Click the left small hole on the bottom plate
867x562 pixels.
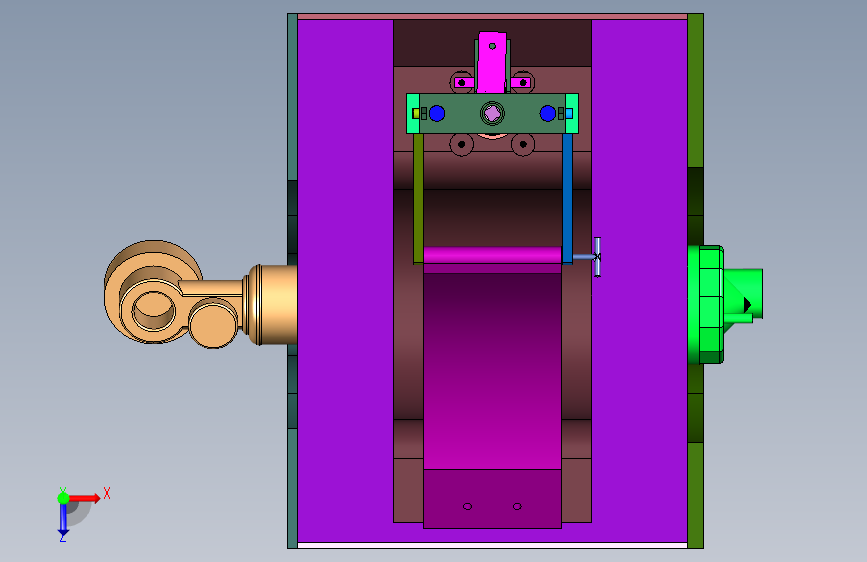pos(467,506)
